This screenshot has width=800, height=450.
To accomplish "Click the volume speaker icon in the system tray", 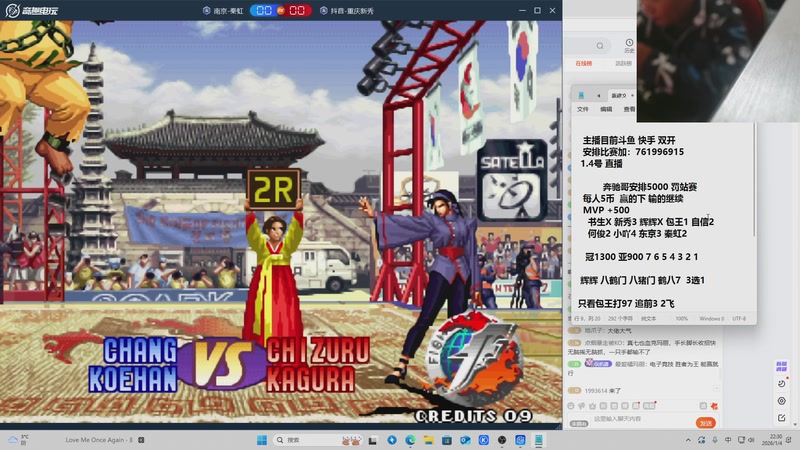I will pyautogui.click(x=751, y=440).
